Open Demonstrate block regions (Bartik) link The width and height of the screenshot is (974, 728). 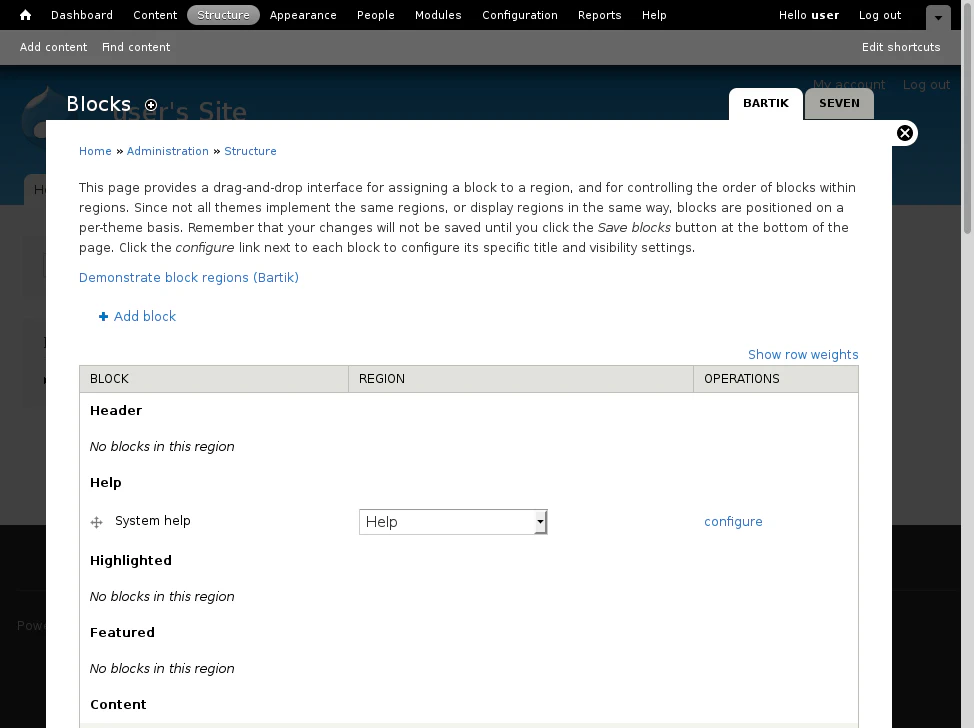pyautogui.click(x=189, y=278)
